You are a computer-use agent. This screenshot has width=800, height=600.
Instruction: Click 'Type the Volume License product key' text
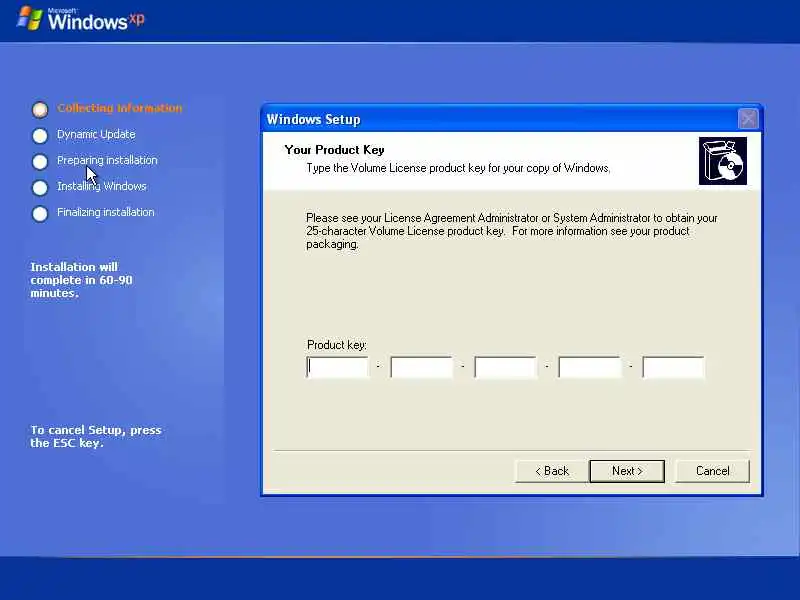tap(458, 168)
